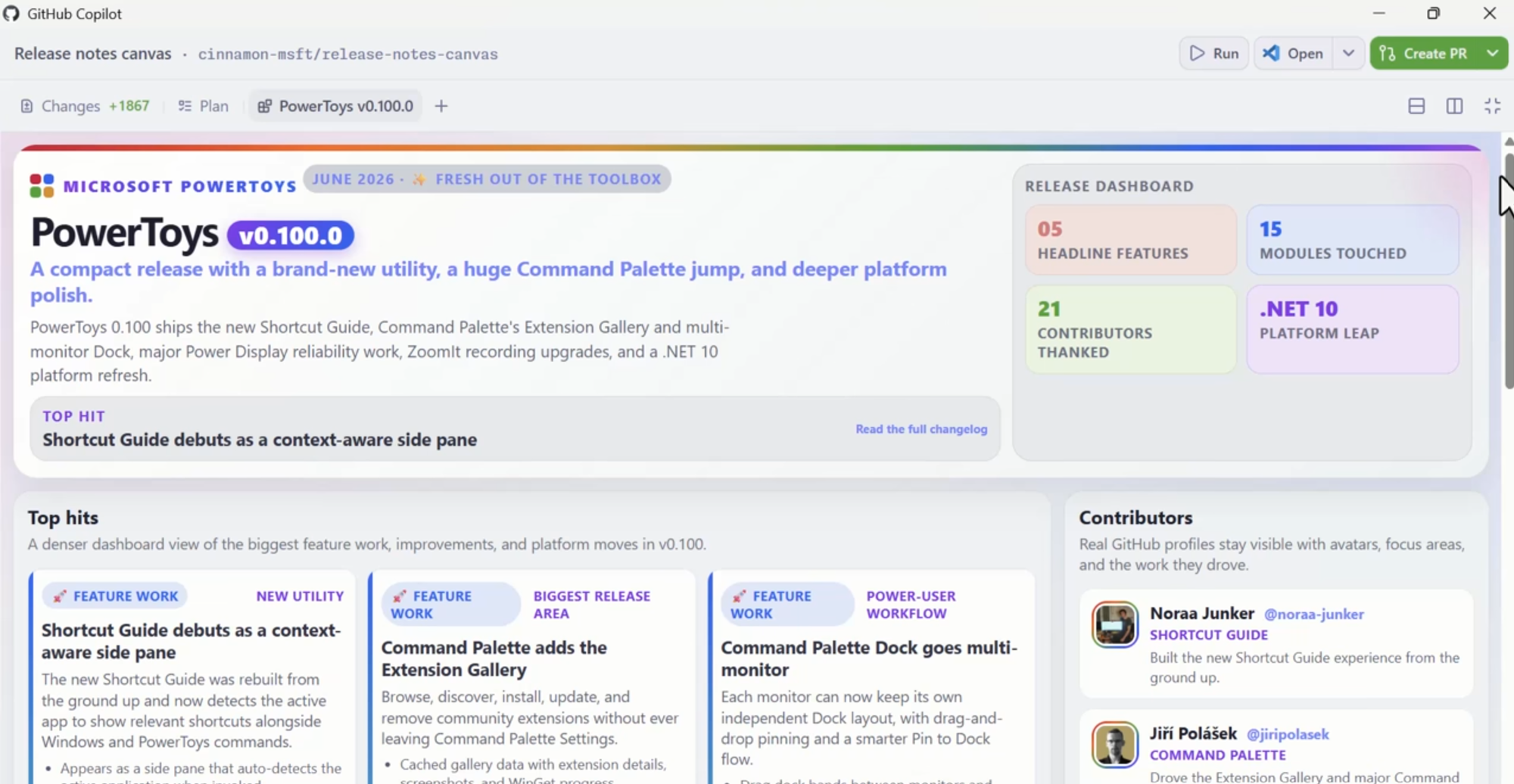
Task: Click Noraa Junker's avatar
Action: (x=1114, y=624)
